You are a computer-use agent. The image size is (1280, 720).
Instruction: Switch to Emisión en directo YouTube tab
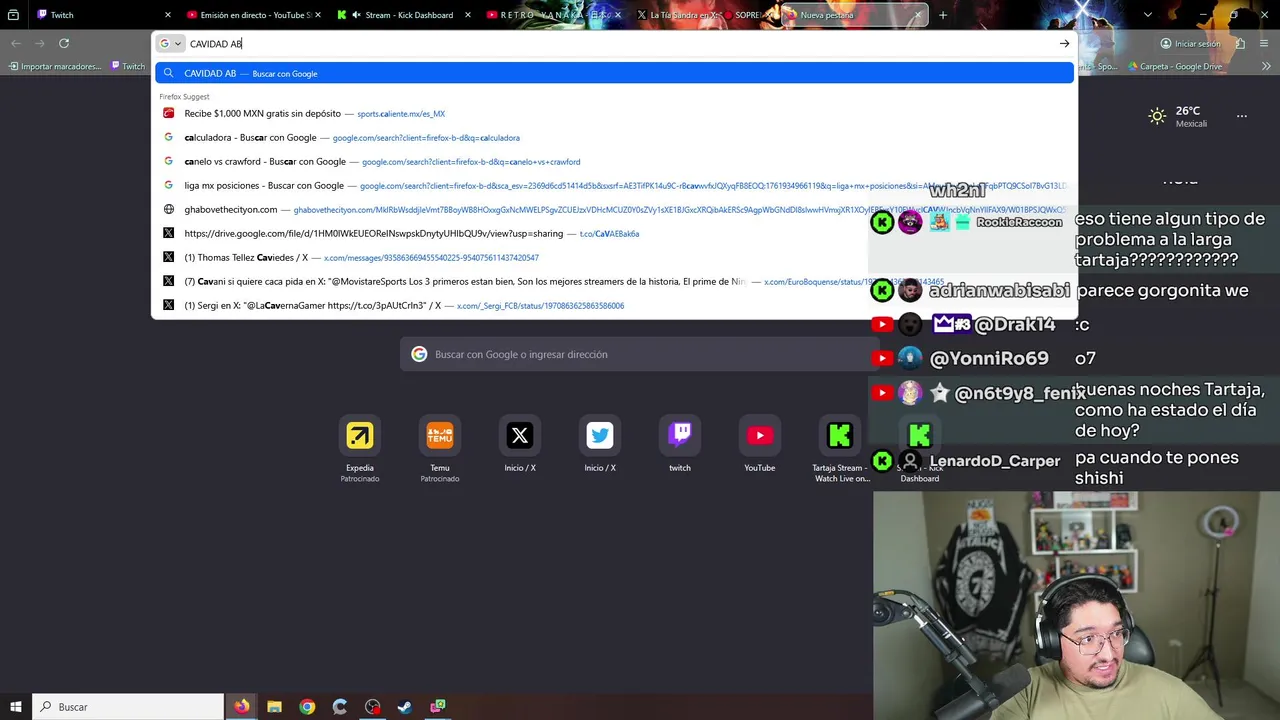(254, 15)
